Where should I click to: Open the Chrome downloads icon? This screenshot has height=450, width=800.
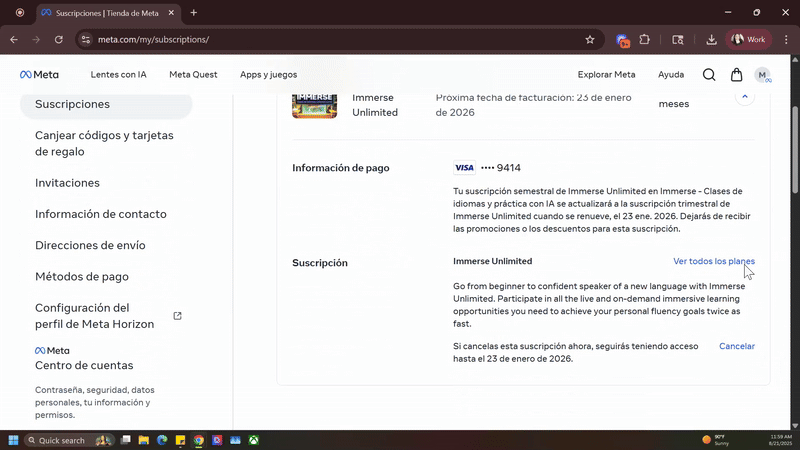tap(711, 40)
